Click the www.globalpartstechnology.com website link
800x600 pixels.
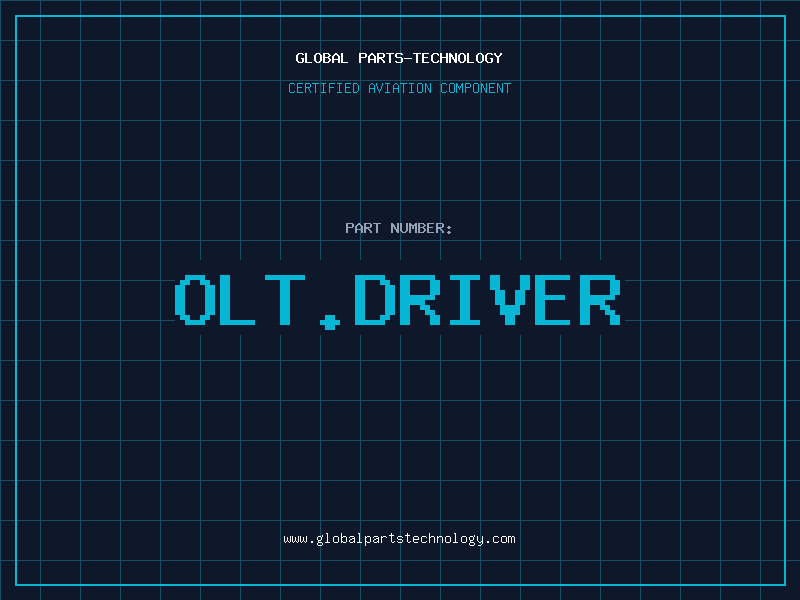pyautogui.click(x=399, y=539)
